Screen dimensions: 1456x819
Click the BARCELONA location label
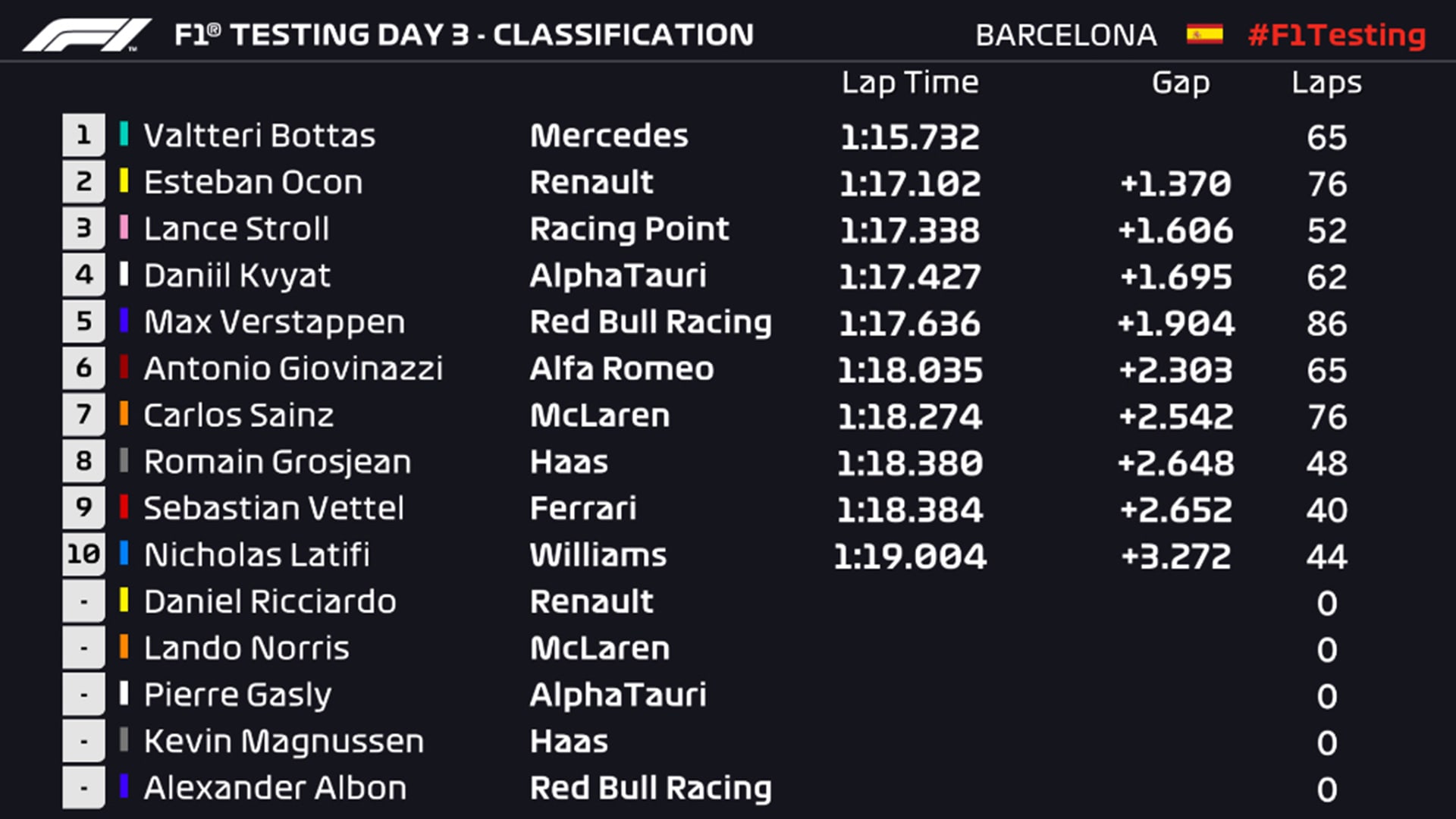[x=1066, y=35]
